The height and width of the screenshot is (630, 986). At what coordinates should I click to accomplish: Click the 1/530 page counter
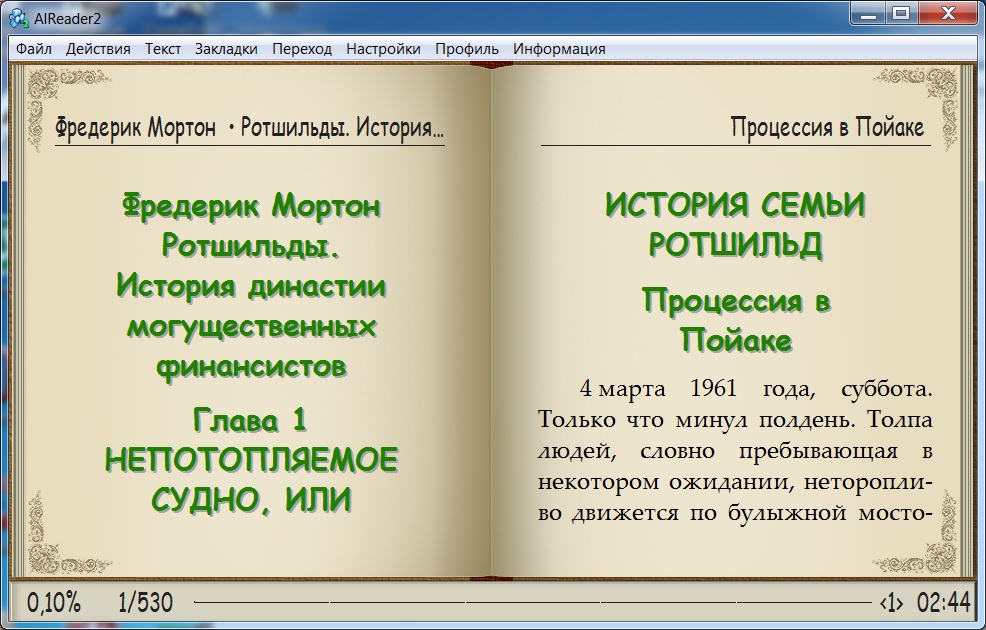tap(145, 602)
